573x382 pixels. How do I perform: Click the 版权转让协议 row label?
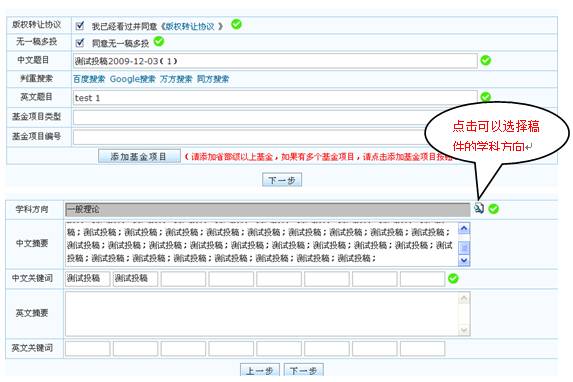tap(37, 24)
